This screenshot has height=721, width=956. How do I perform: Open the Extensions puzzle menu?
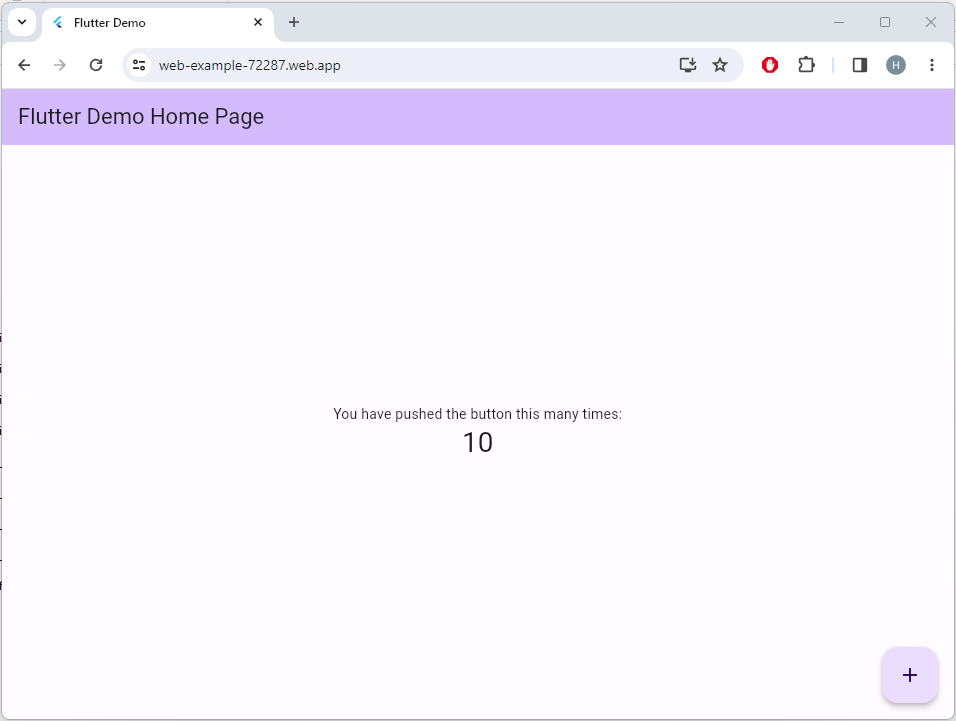[806, 65]
